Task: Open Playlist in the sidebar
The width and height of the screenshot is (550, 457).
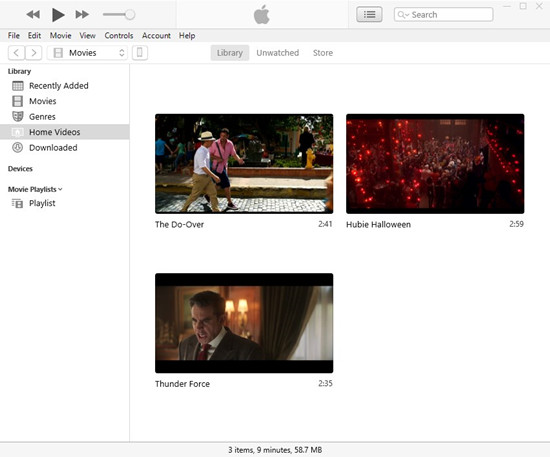Action: click(x=65, y=203)
